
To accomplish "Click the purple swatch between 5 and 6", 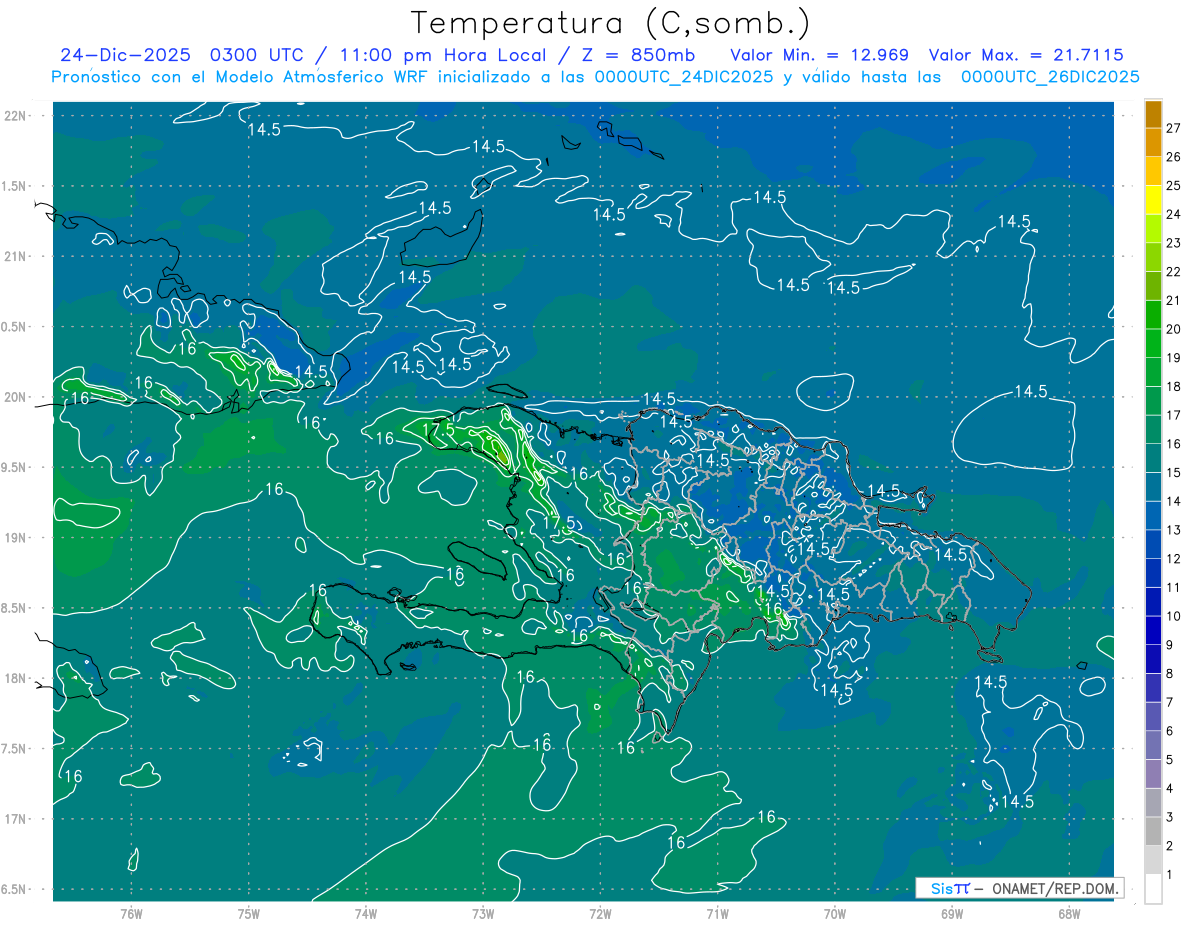I will coord(1153,746).
